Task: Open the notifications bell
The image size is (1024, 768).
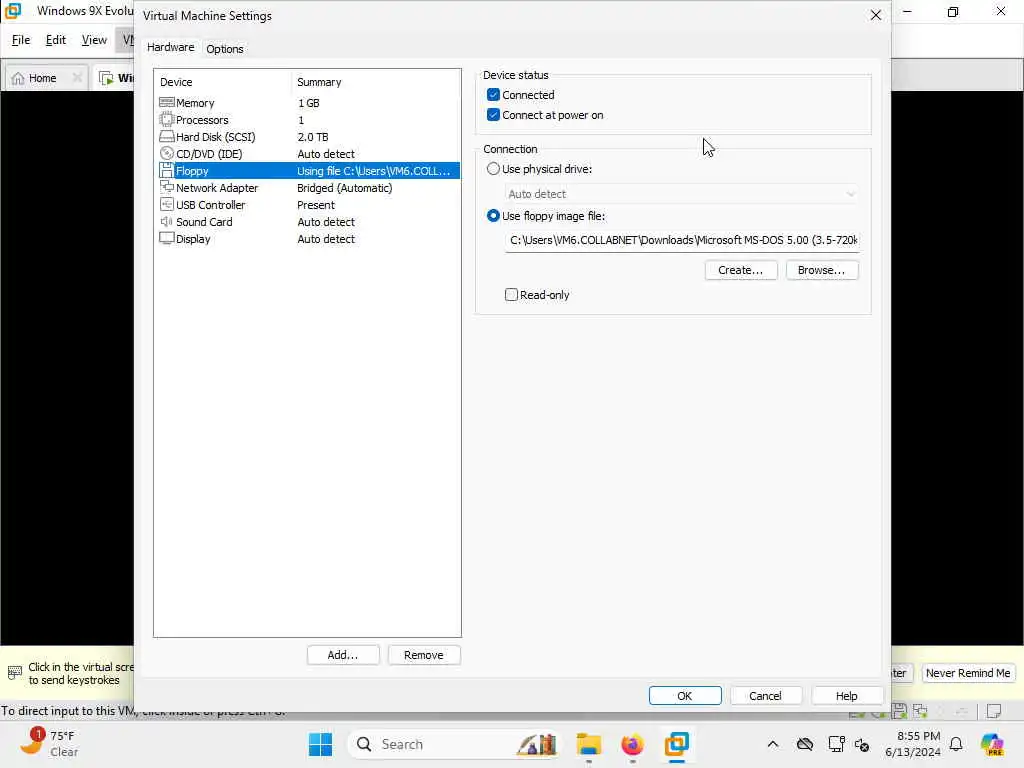Action: [956, 744]
